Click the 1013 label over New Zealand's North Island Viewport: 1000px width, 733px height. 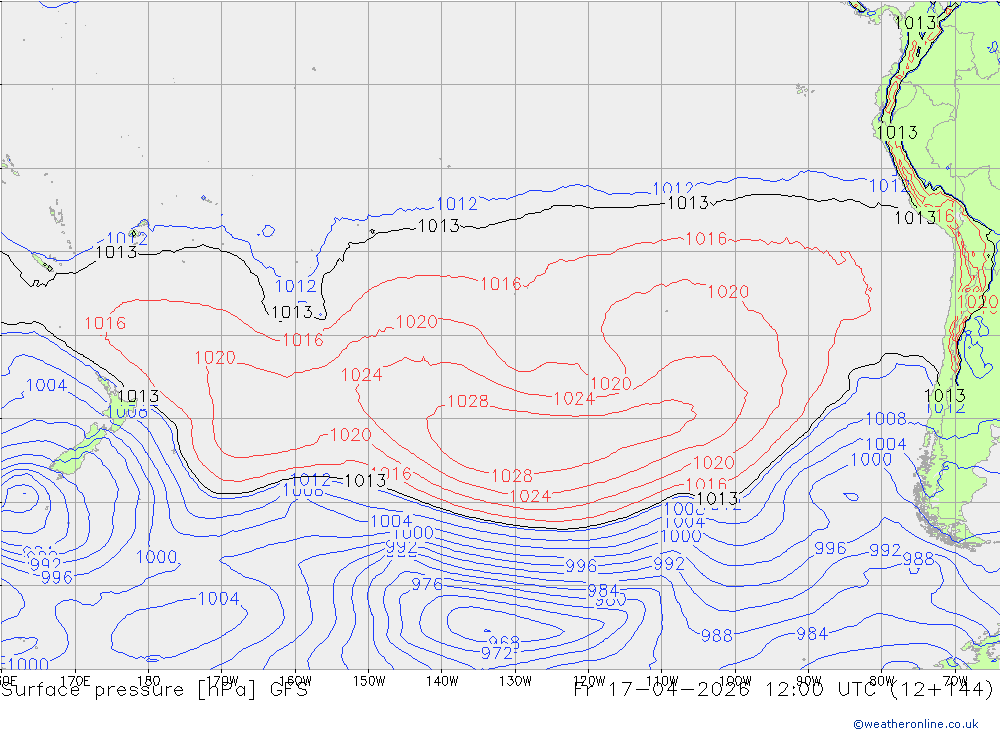138,397
